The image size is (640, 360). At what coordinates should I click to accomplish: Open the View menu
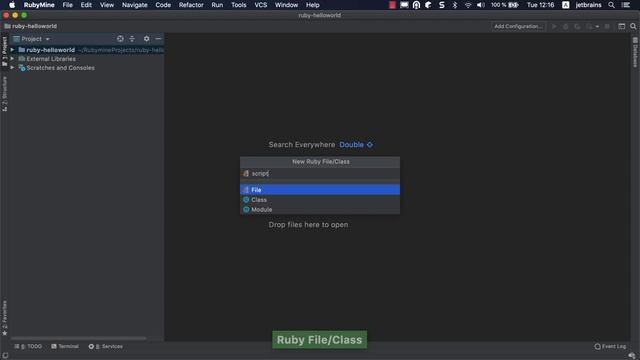tap(107, 5)
